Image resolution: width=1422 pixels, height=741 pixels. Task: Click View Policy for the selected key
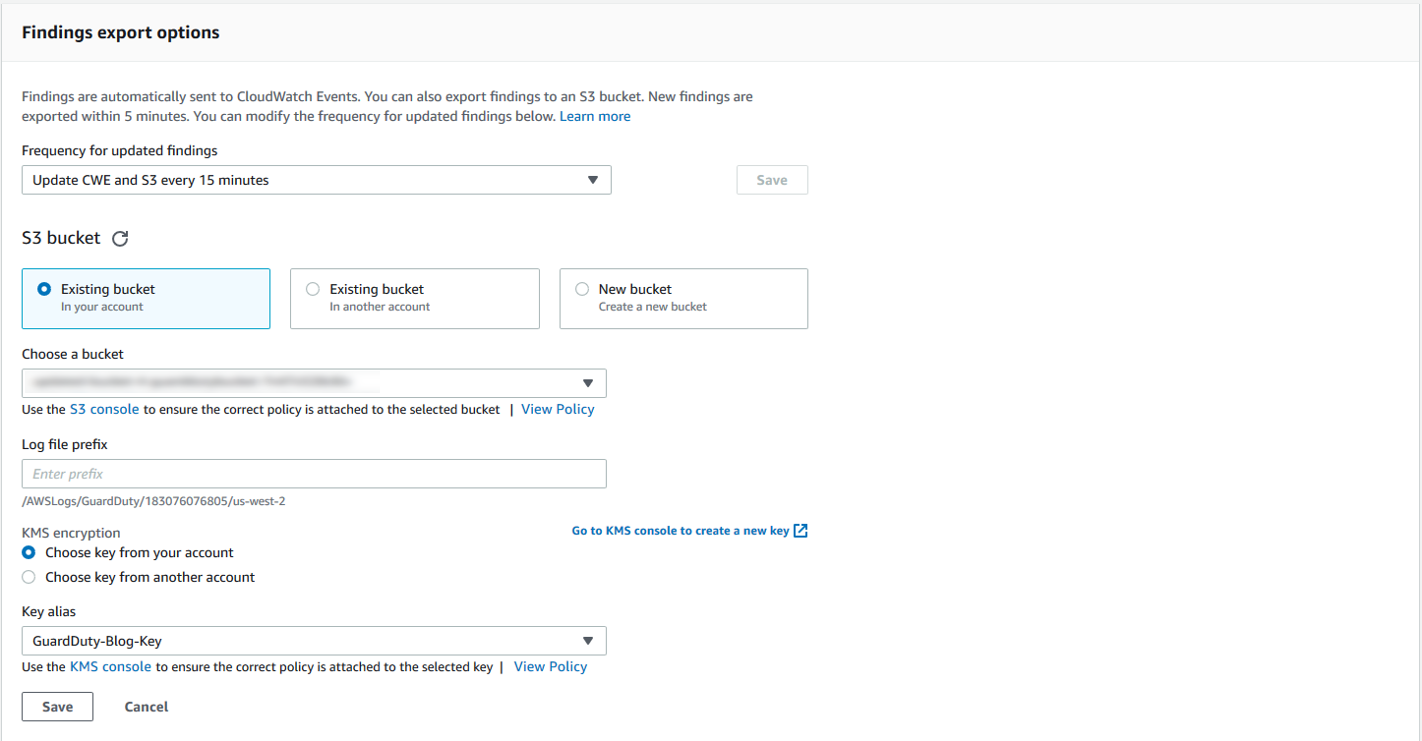click(550, 666)
